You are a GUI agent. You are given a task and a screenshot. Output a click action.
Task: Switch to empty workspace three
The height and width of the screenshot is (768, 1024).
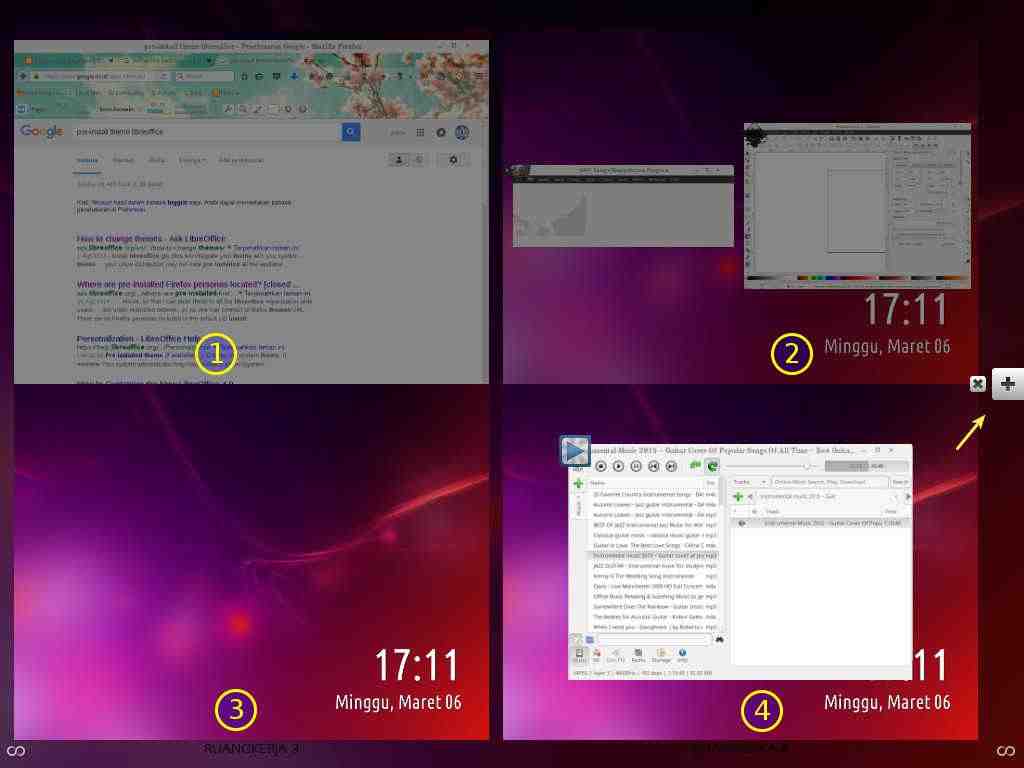coord(251,562)
